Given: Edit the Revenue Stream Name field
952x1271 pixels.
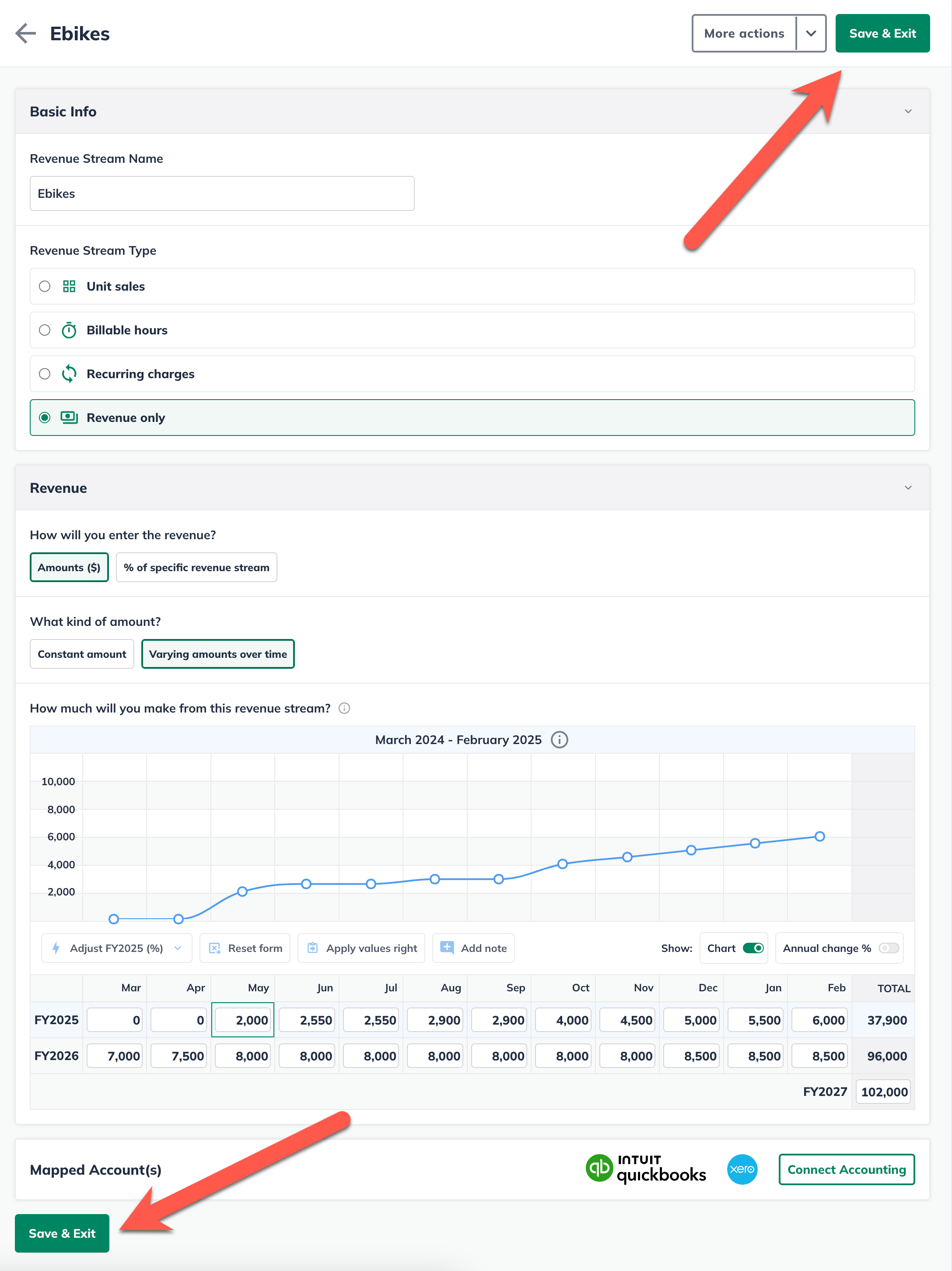Looking at the screenshot, I should click(x=222, y=193).
